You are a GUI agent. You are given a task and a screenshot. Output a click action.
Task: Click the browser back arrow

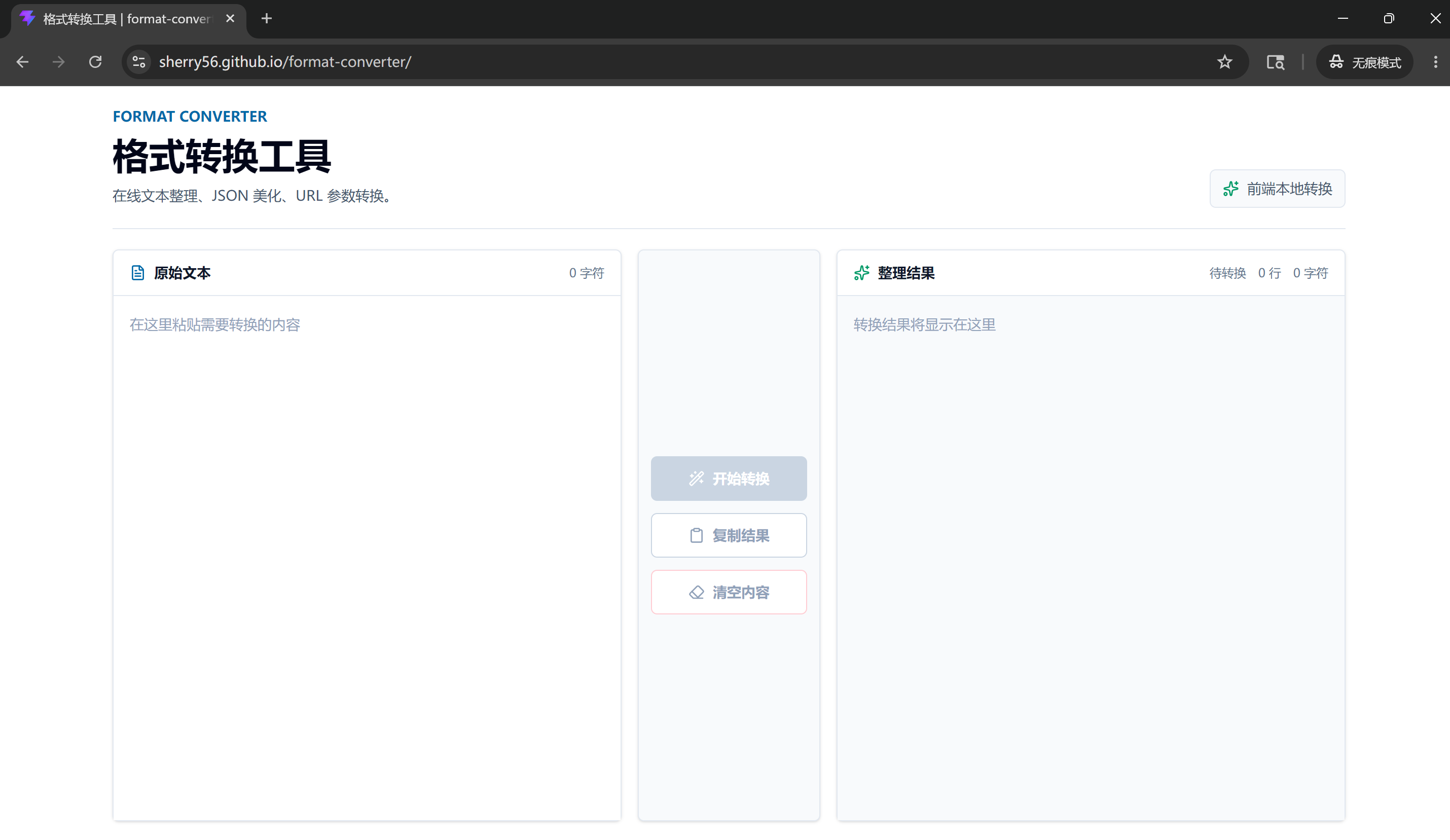tap(22, 62)
